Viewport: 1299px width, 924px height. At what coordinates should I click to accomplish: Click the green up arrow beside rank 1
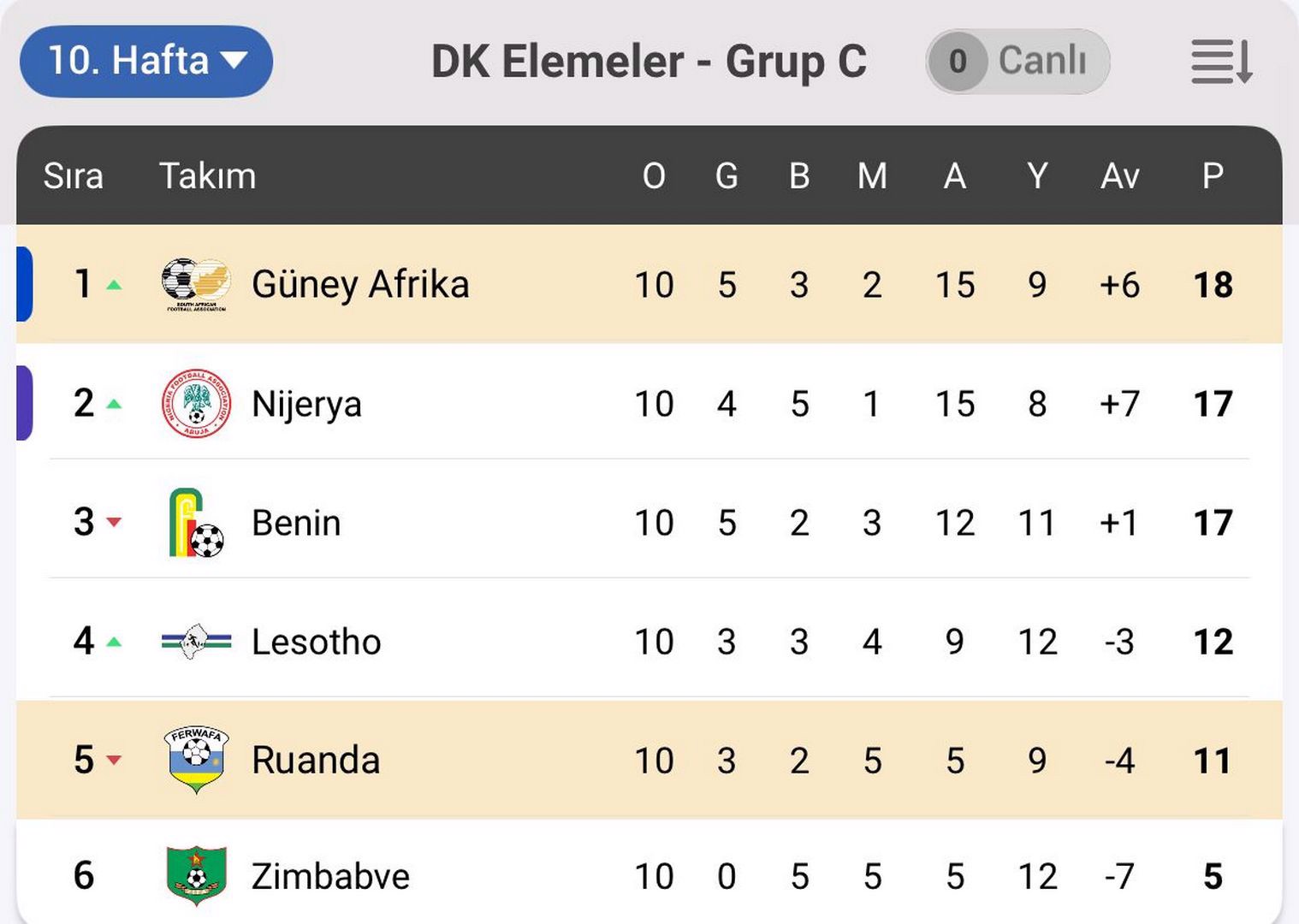pos(114,285)
